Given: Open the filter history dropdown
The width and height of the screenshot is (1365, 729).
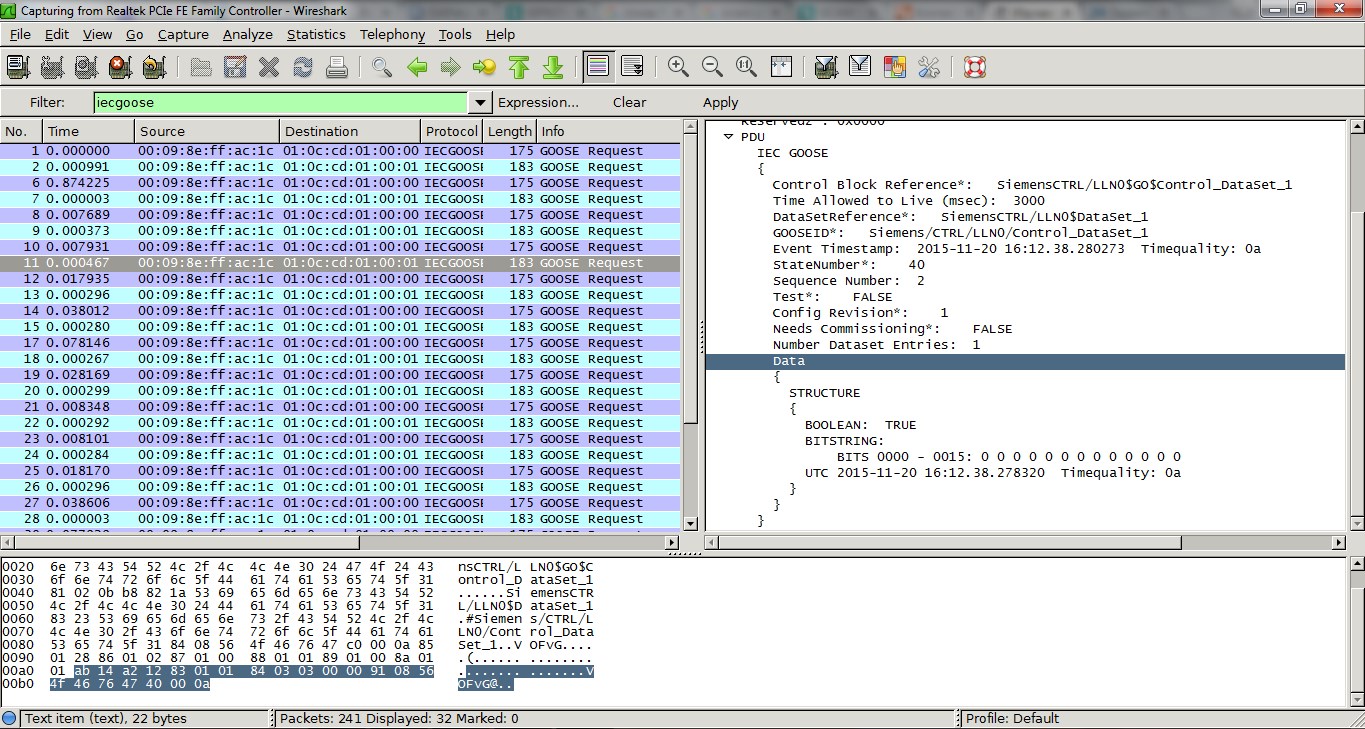Looking at the screenshot, I should [x=481, y=102].
